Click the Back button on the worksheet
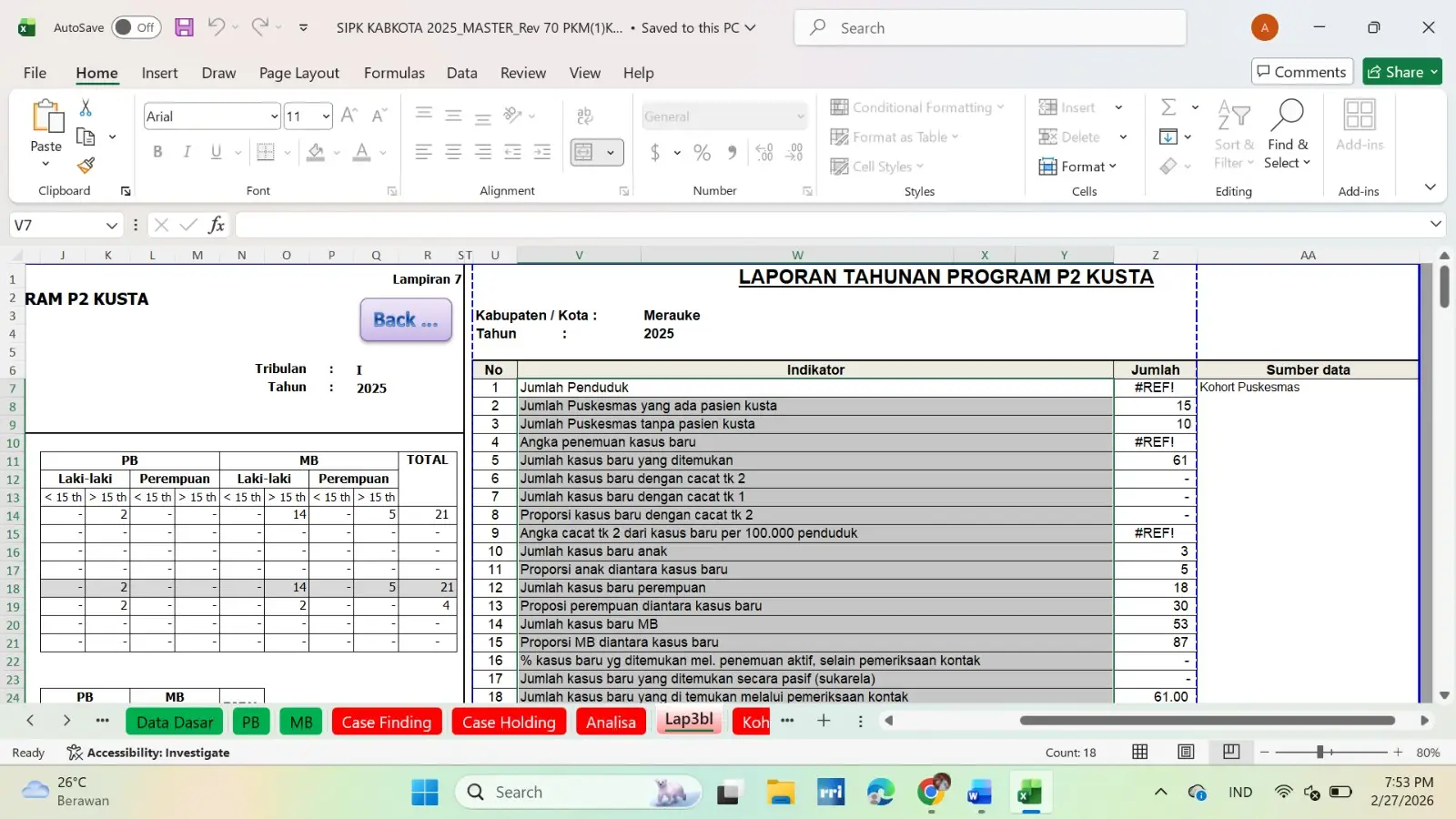1456x819 pixels. click(x=406, y=320)
